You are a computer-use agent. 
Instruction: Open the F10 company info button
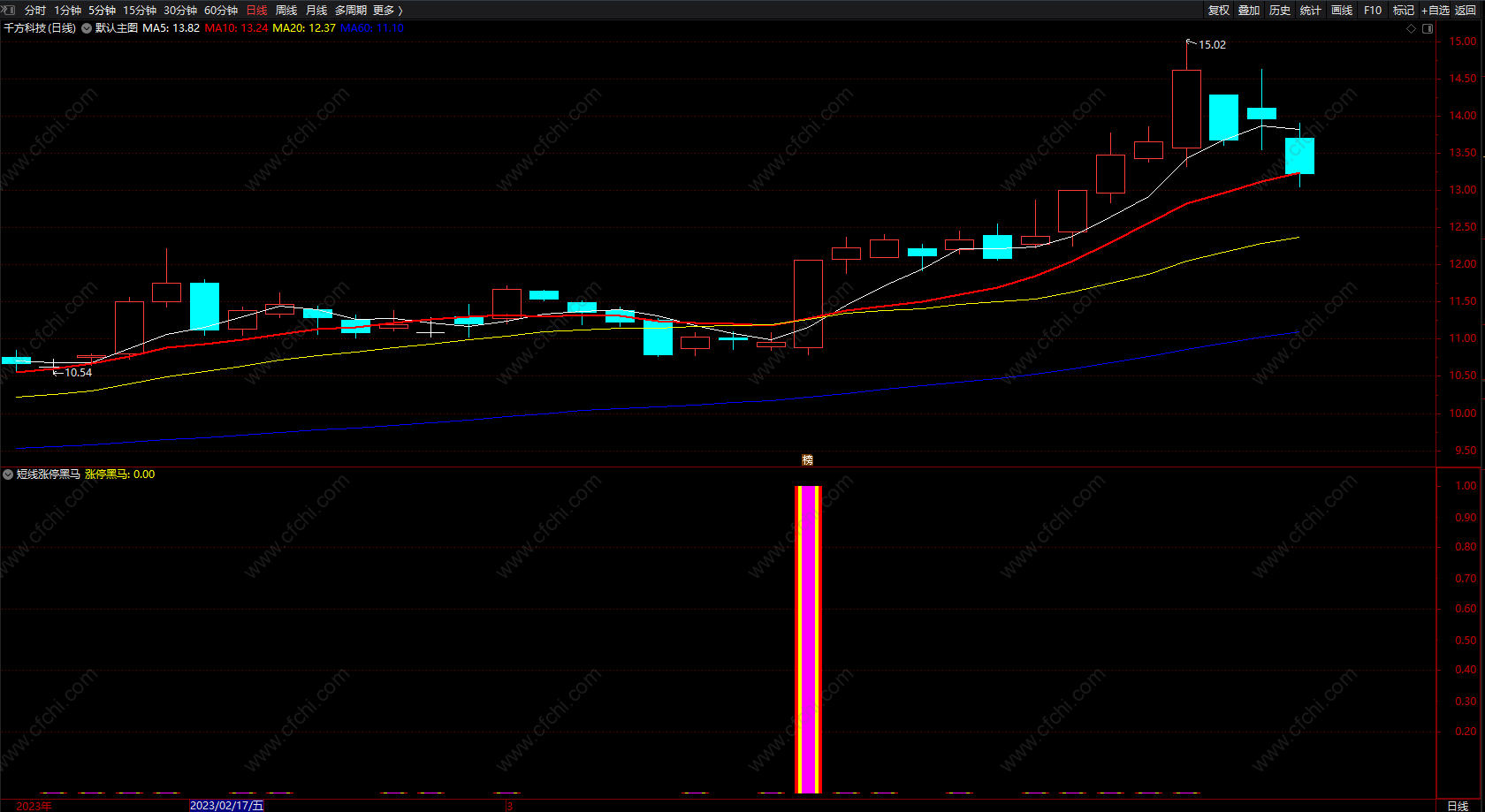click(1373, 10)
